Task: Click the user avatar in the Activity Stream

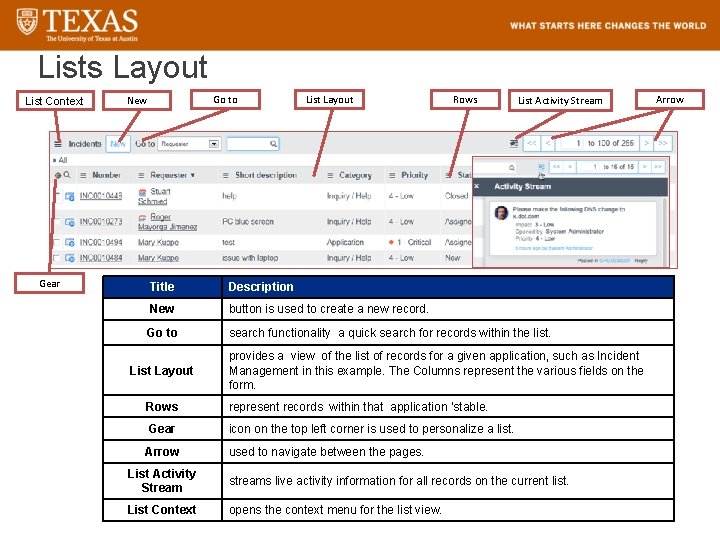Action: click(x=501, y=213)
